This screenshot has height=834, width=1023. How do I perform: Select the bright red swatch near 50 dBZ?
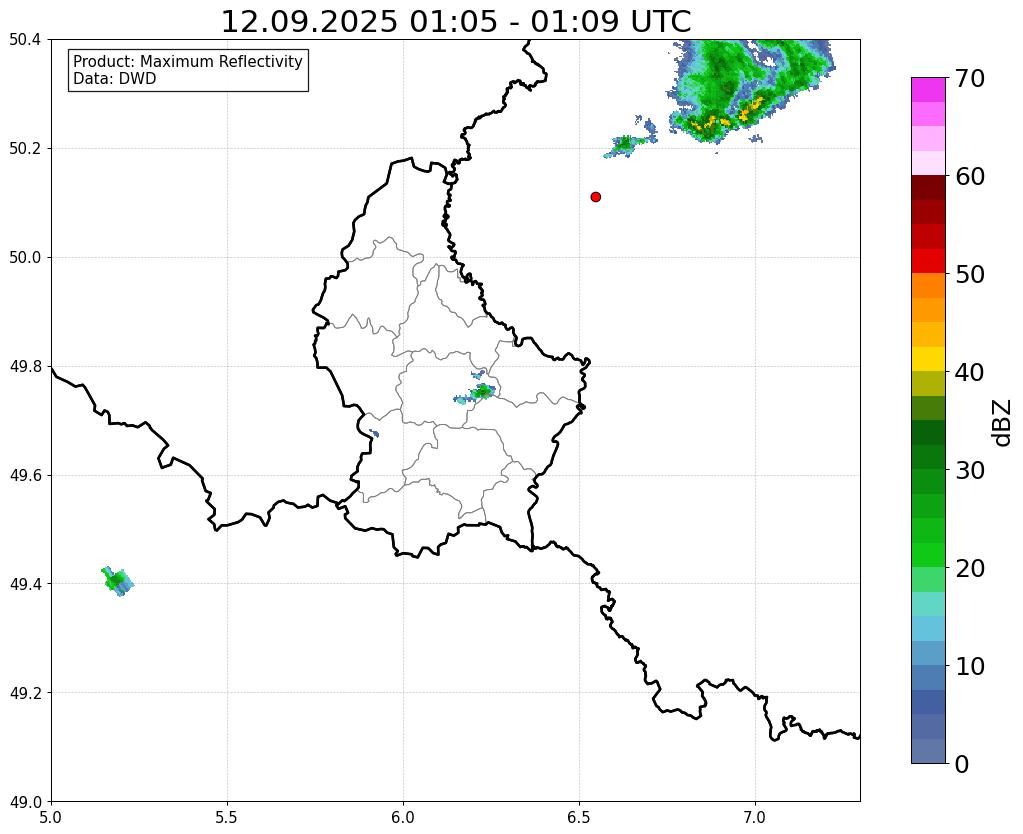point(928,261)
